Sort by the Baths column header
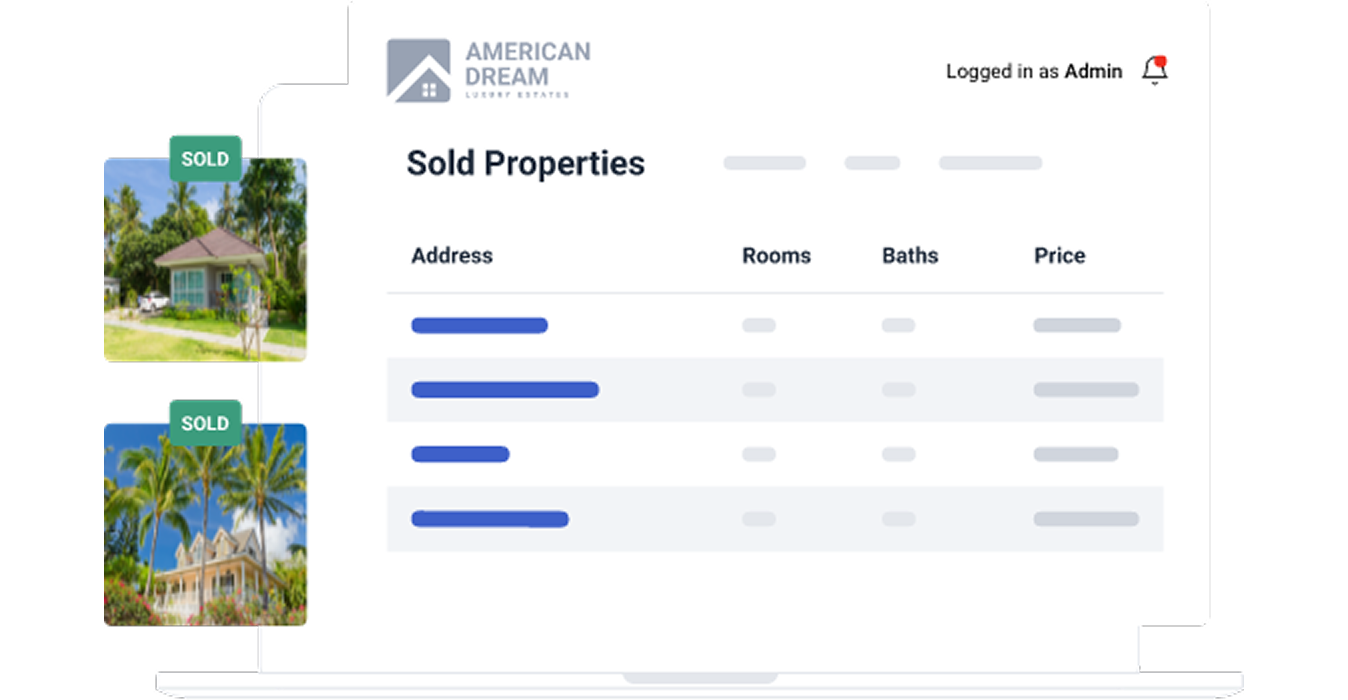This screenshot has width=1348, height=700. (x=910, y=256)
